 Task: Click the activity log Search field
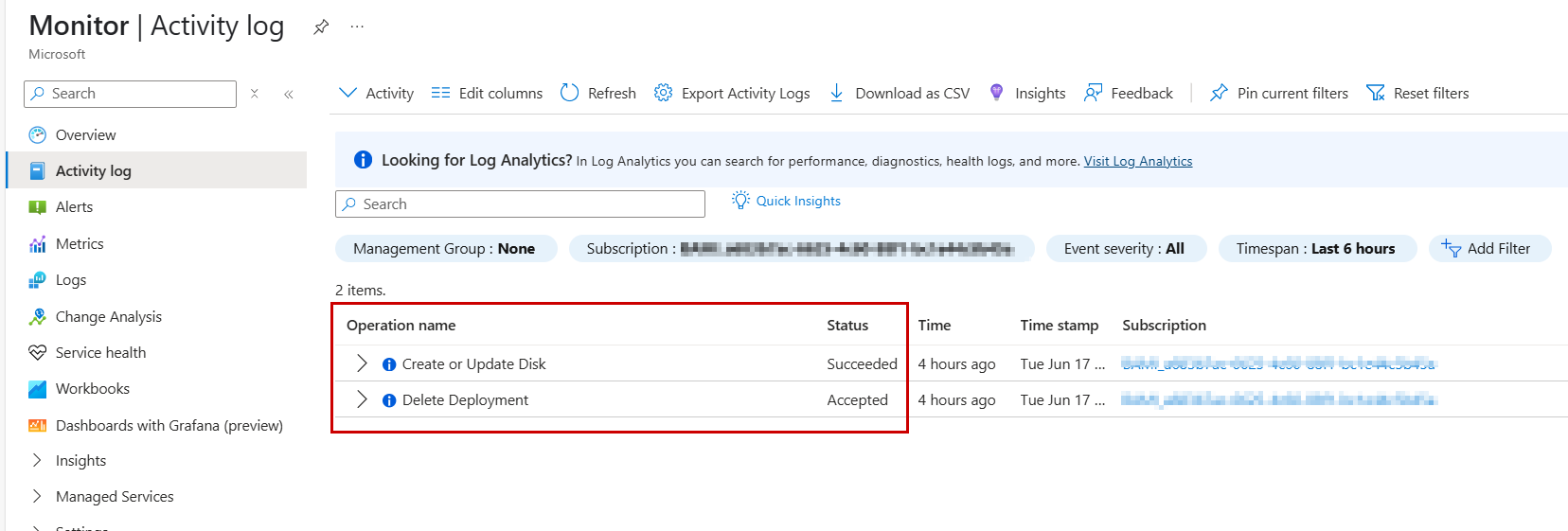tap(520, 204)
